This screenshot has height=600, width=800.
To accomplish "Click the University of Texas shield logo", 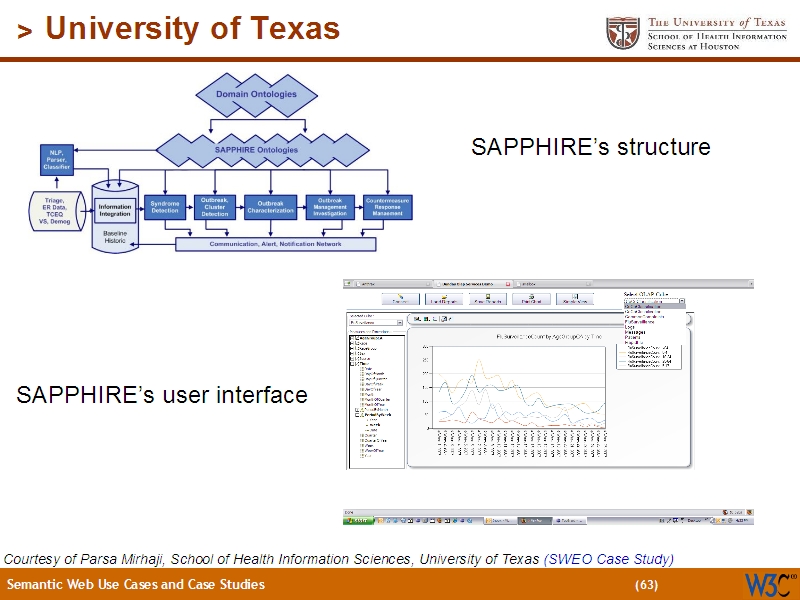I will pos(625,30).
